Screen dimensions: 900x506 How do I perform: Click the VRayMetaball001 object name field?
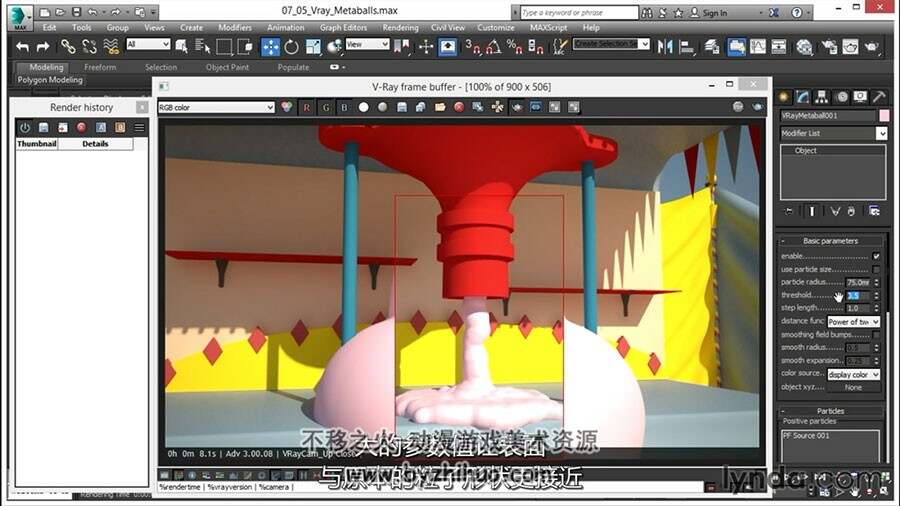pyautogui.click(x=828, y=115)
